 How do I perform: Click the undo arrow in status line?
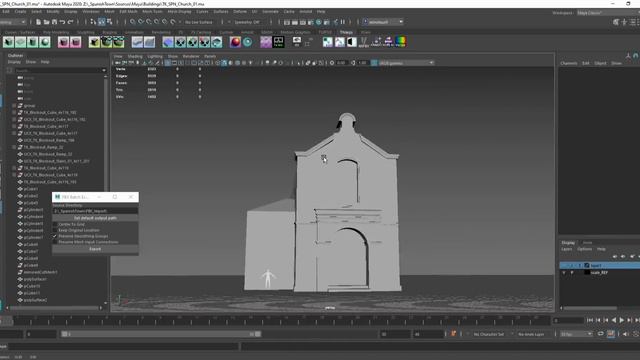pos(62,22)
